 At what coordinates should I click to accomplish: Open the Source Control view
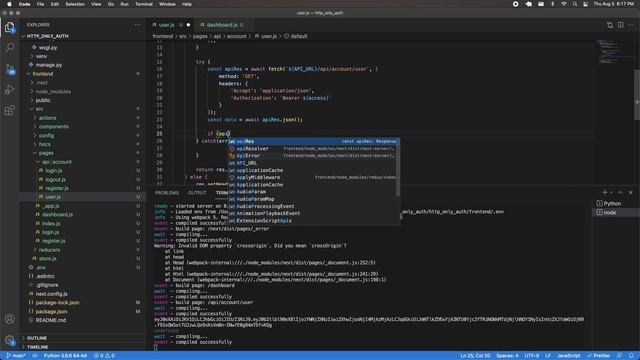click(x=10, y=69)
